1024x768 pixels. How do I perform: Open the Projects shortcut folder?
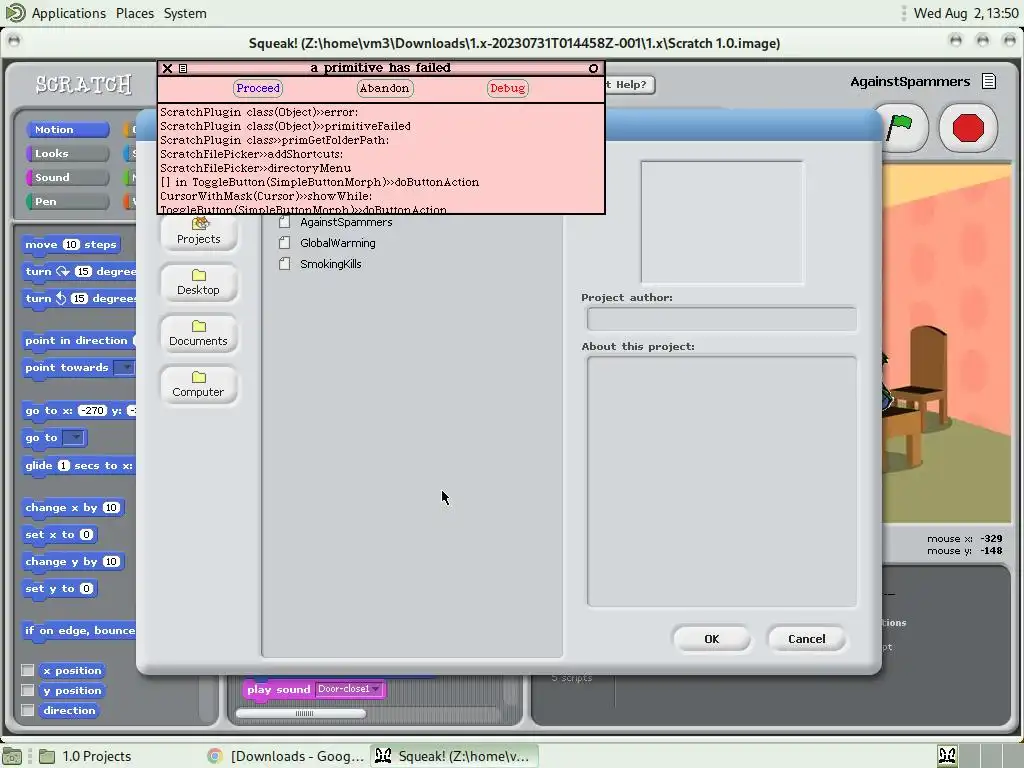coord(199,232)
